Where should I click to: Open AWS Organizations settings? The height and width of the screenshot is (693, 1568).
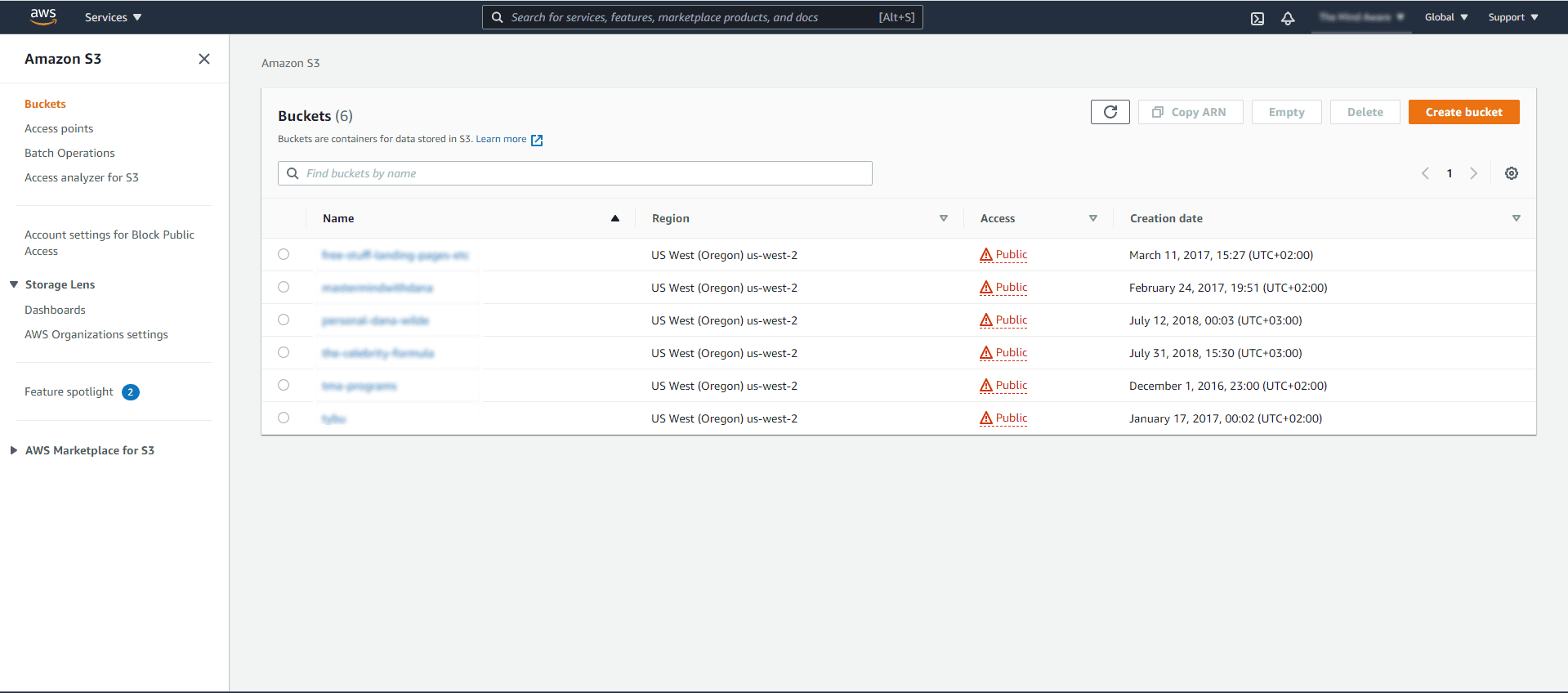(96, 334)
